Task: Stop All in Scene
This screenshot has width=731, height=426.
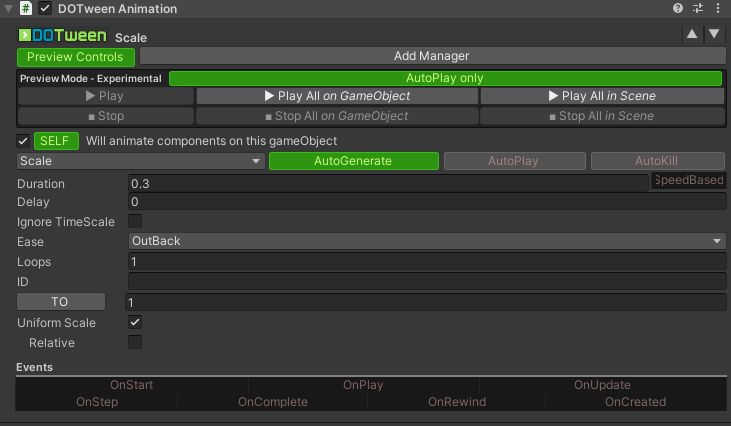Action: click(602, 116)
